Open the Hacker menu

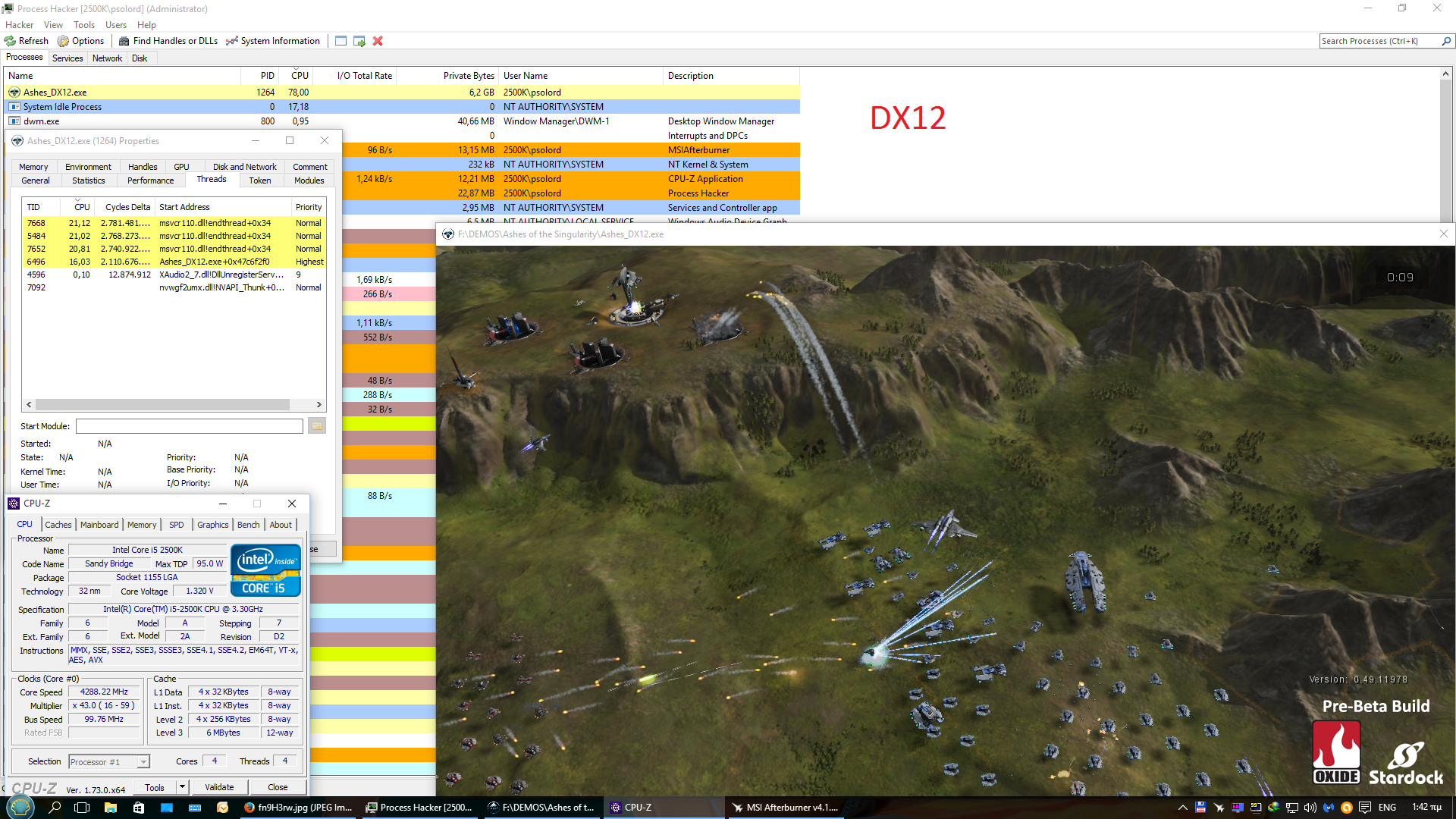[19, 25]
